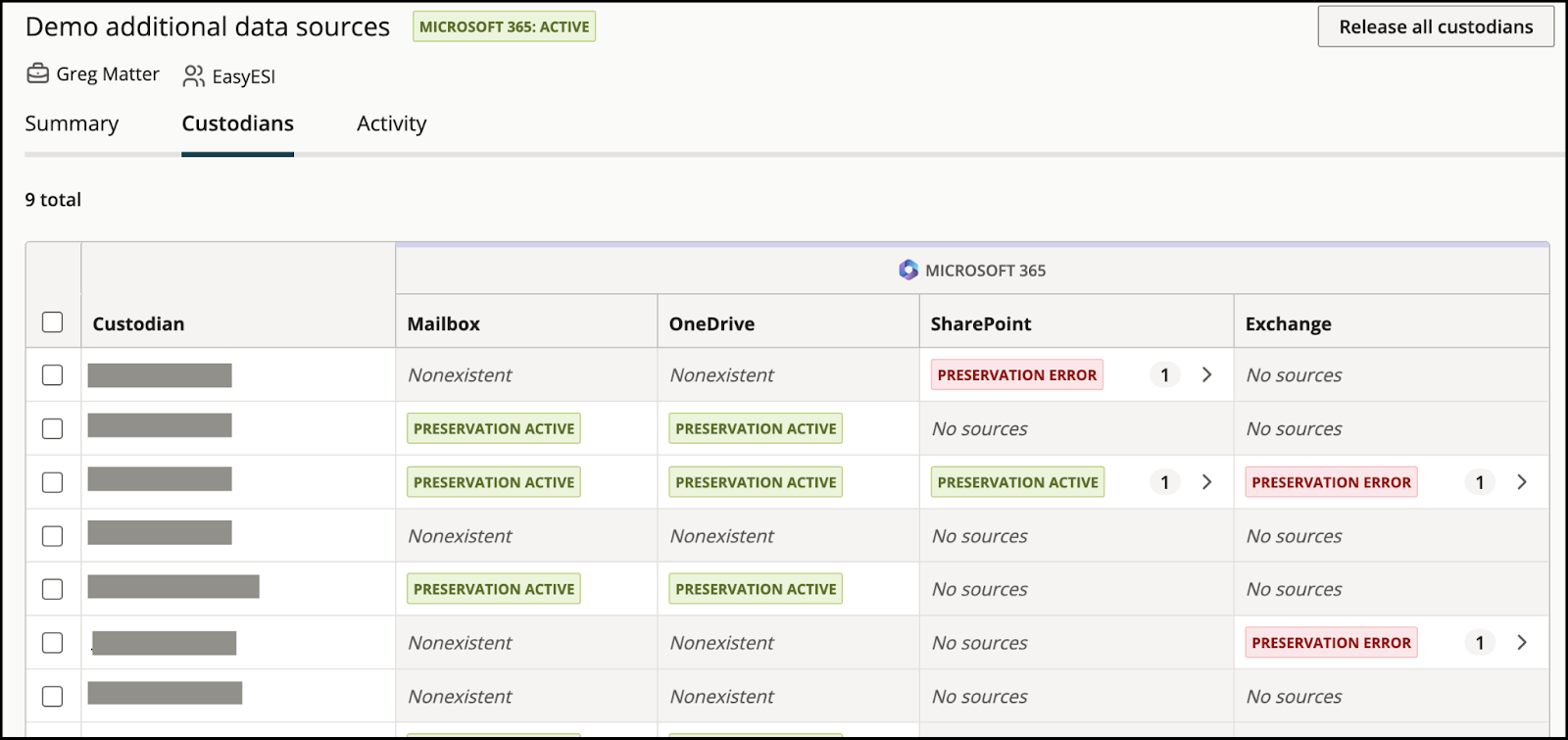
Task: Click the count badge in first row's SharePoint cell
Action: click(x=1164, y=374)
